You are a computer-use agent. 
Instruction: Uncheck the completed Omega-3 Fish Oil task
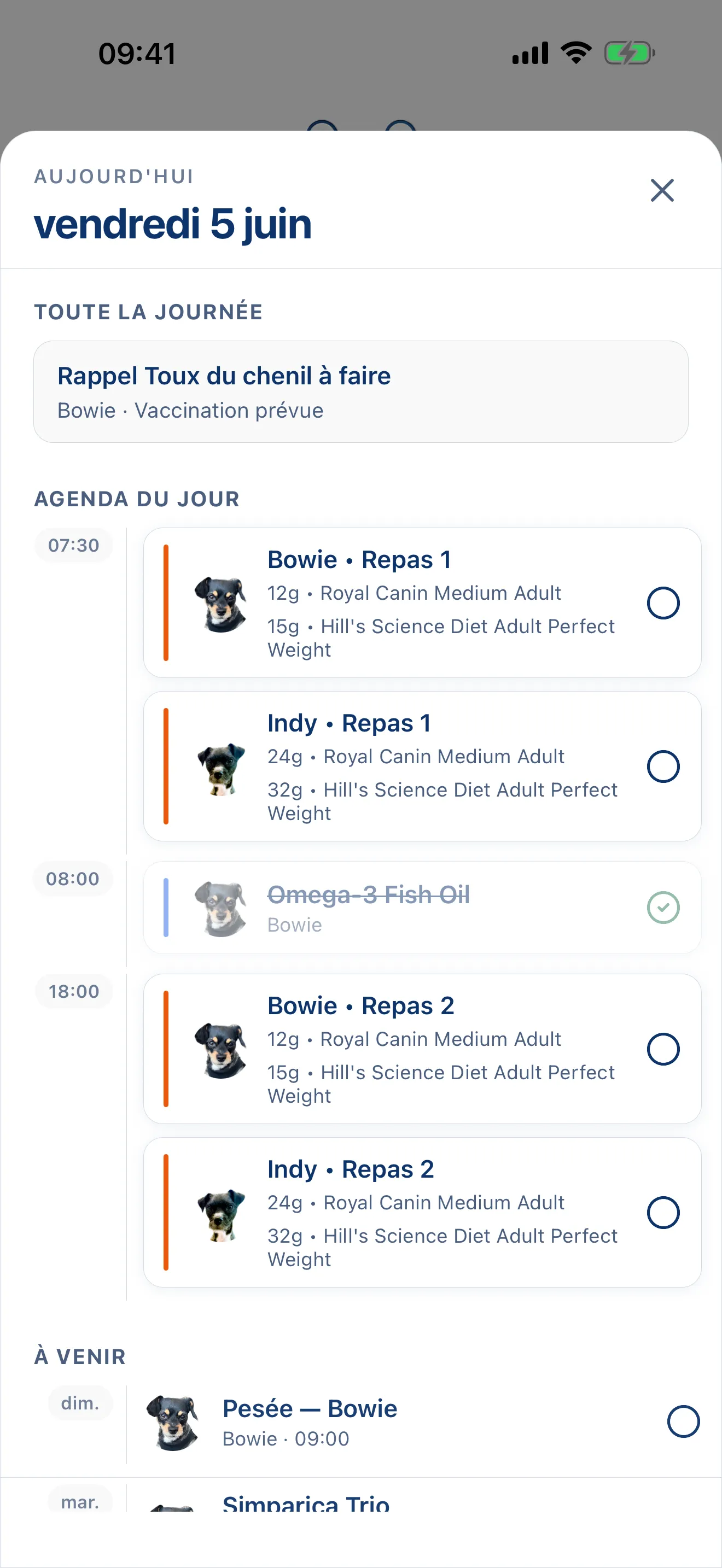pos(663,907)
